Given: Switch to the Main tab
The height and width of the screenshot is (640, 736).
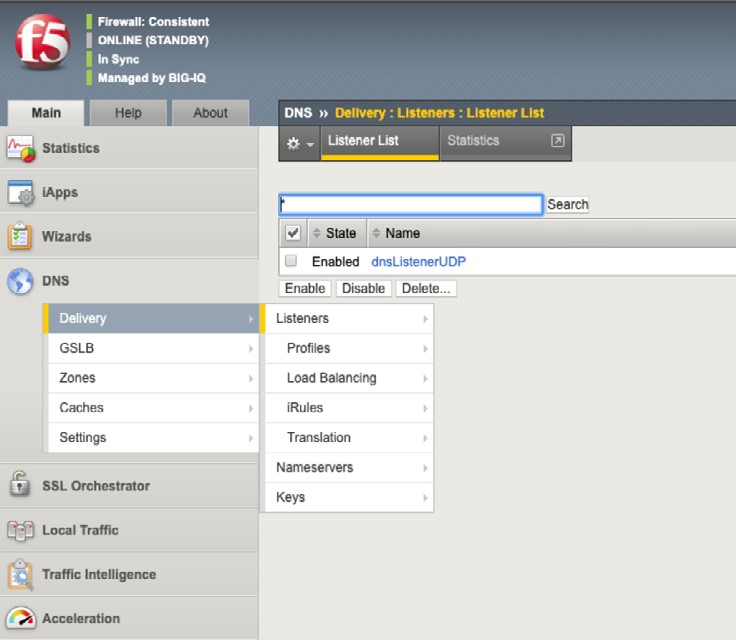Looking at the screenshot, I should pos(46,113).
